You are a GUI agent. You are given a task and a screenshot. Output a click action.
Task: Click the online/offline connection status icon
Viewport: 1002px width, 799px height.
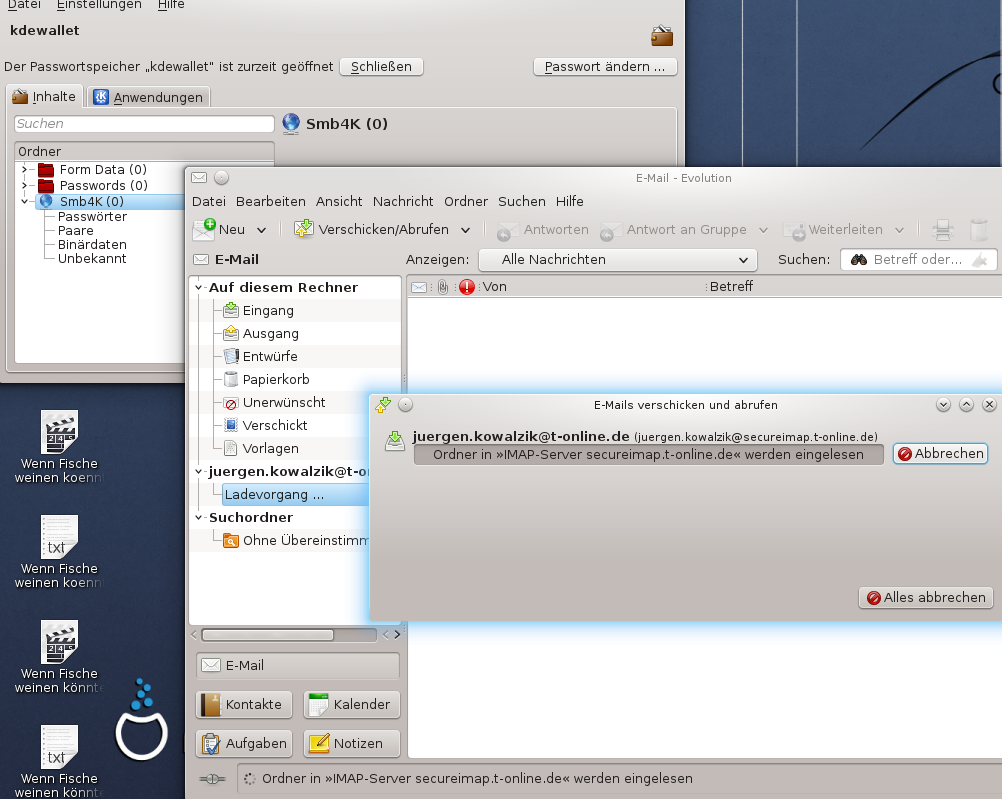point(212,779)
